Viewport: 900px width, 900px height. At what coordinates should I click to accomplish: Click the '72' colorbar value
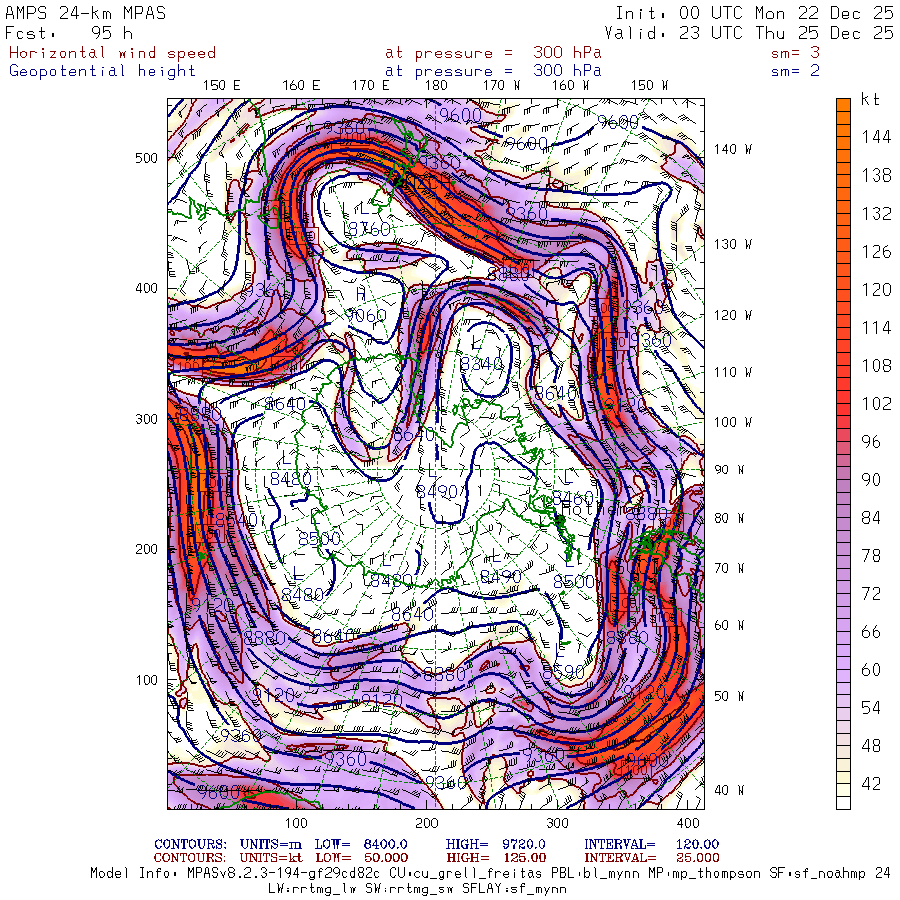tap(871, 594)
